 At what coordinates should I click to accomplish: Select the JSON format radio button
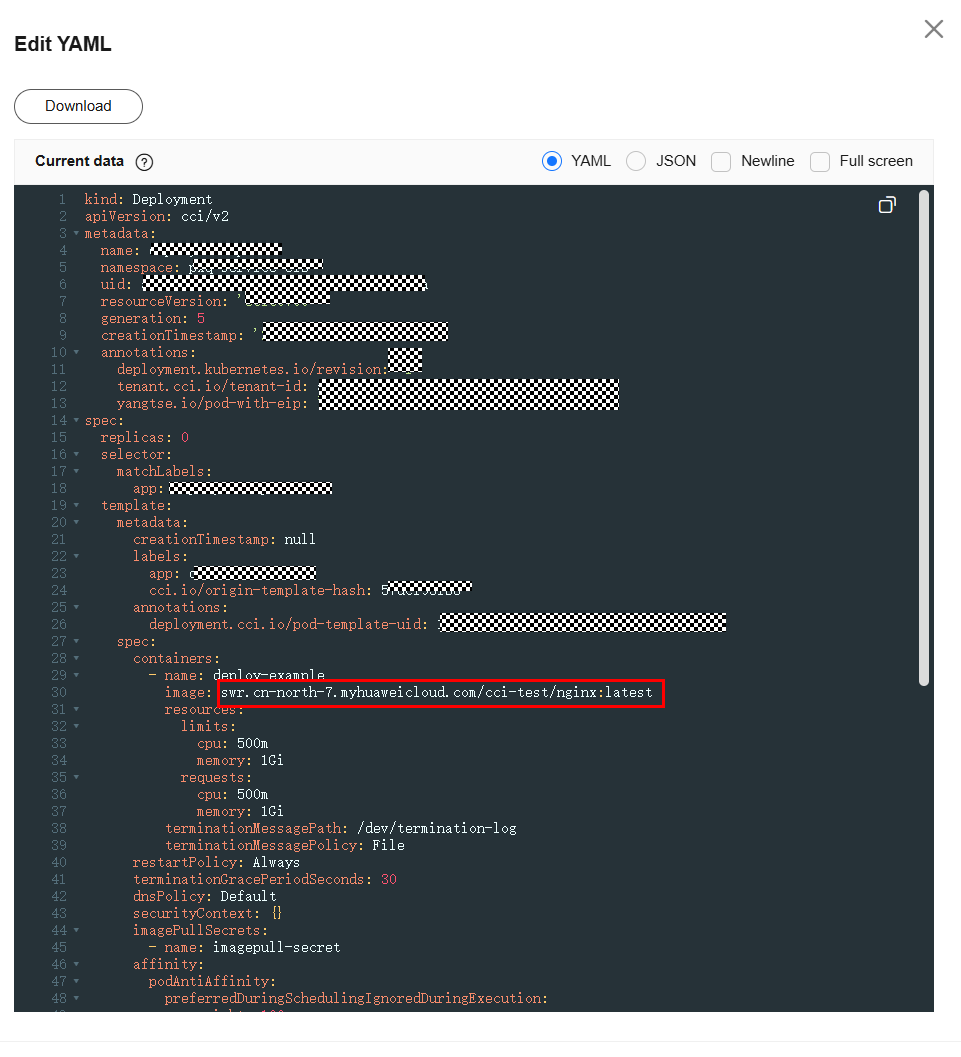tap(636, 161)
